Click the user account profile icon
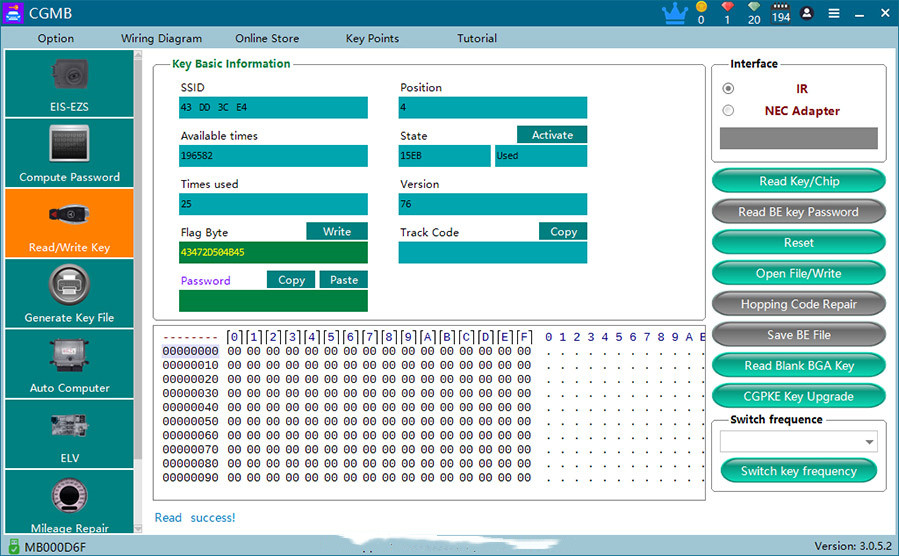Viewport: 900px width, 556px height. coord(807,14)
